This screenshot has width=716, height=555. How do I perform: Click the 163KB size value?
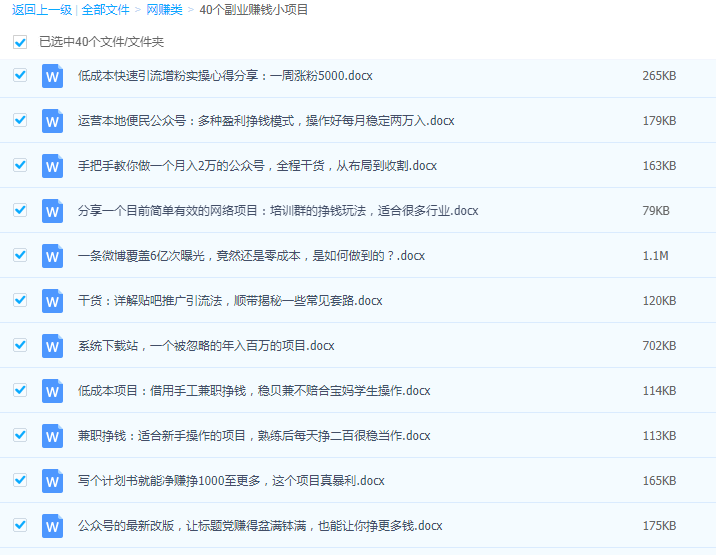pos(659,166)
